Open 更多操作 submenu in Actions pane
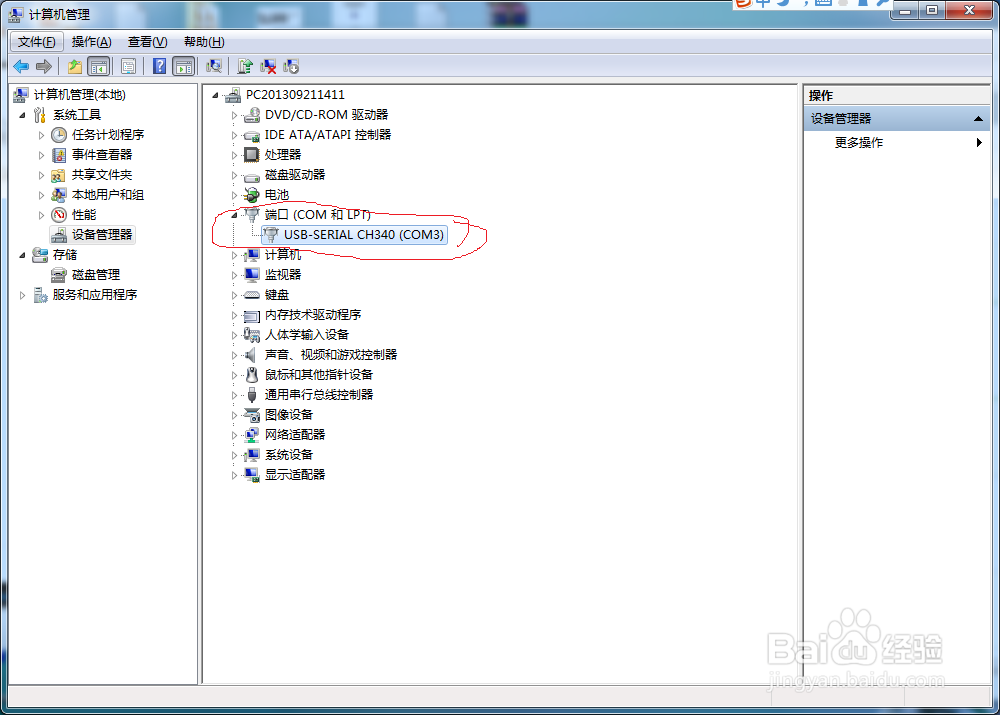 click(897, 143)
